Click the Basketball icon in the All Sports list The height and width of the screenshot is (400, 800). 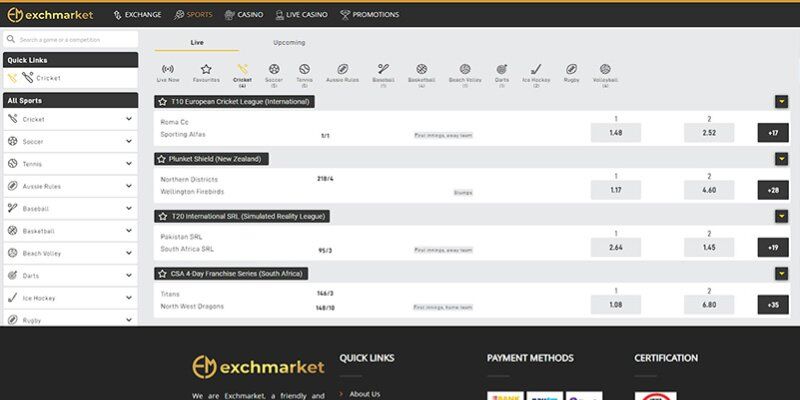[x=13, y=231]
